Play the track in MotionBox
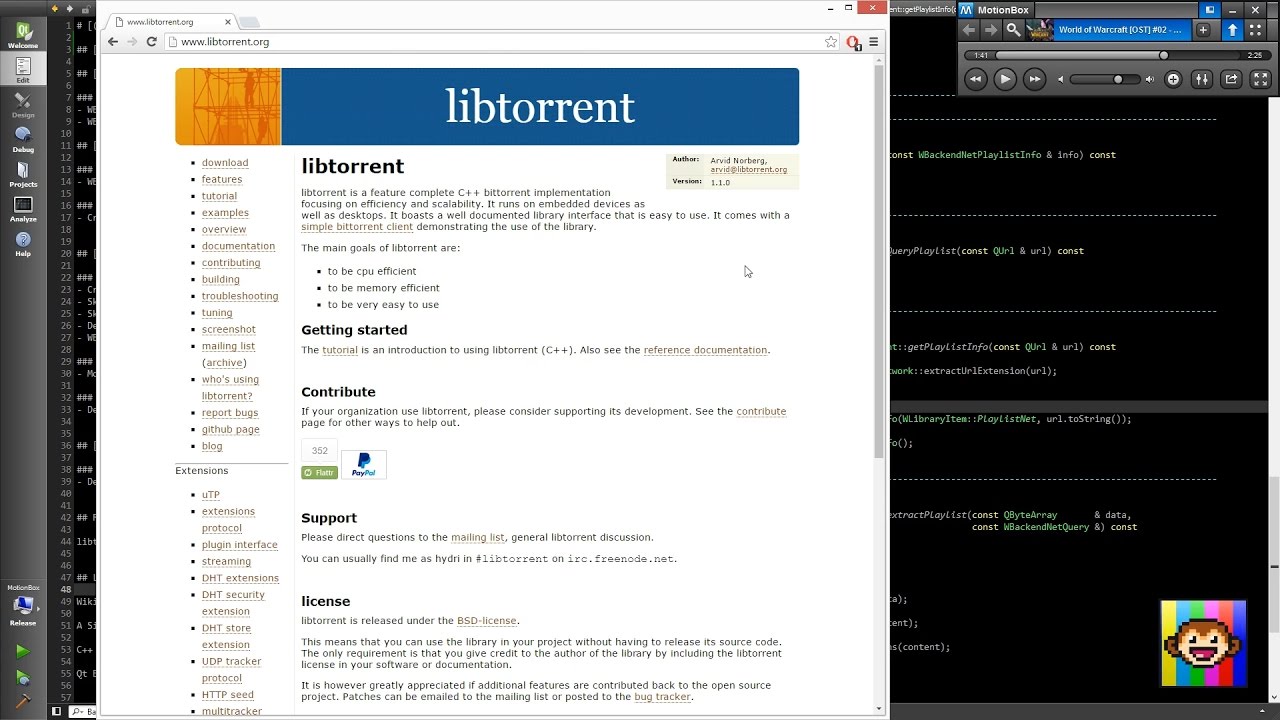The height and width of the screenshot is (720, 1280). (x=1005, y=79)
